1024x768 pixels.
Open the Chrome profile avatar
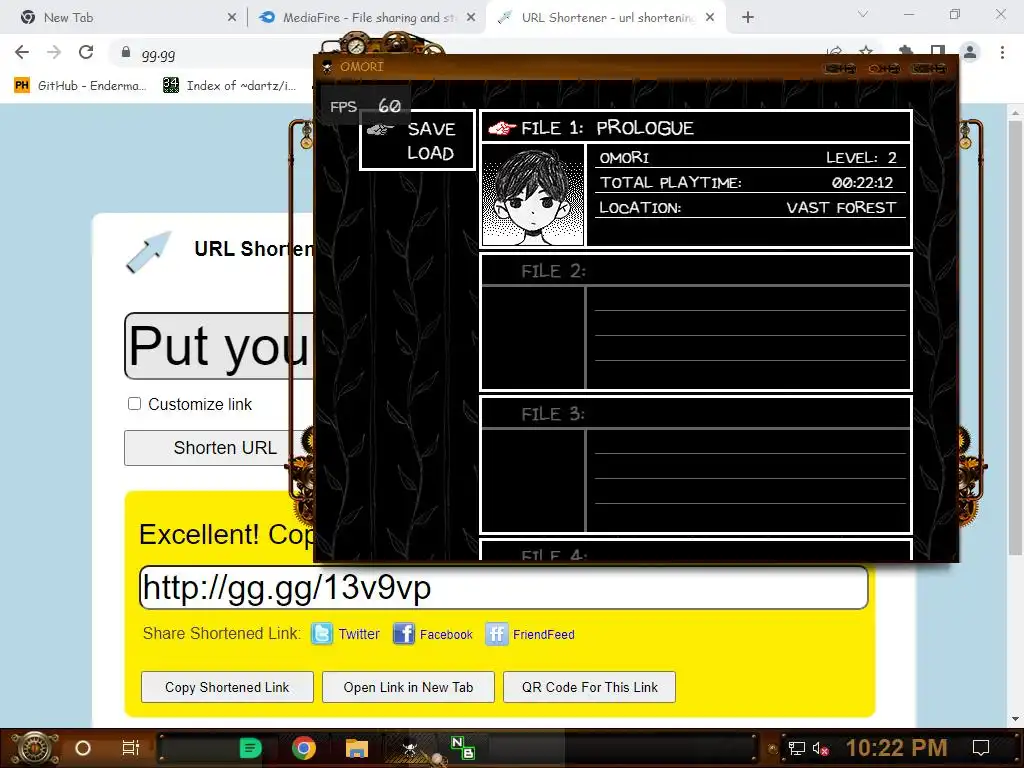pyautogui.click(x=970, y=52)
